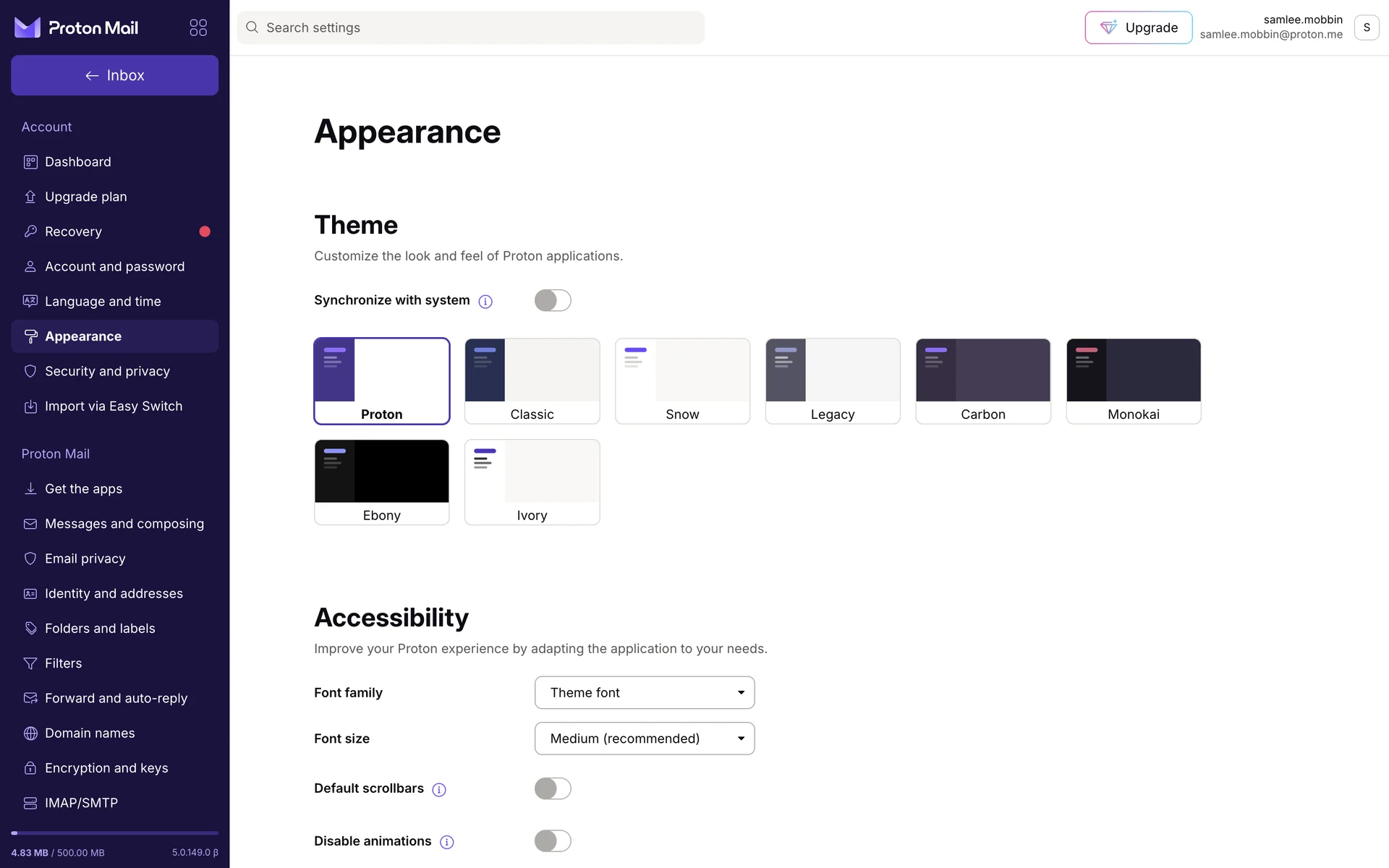This screenshot has width=1389, height=868.
Task: Click the magnifier icon in search settings
Action: [252, 27]
